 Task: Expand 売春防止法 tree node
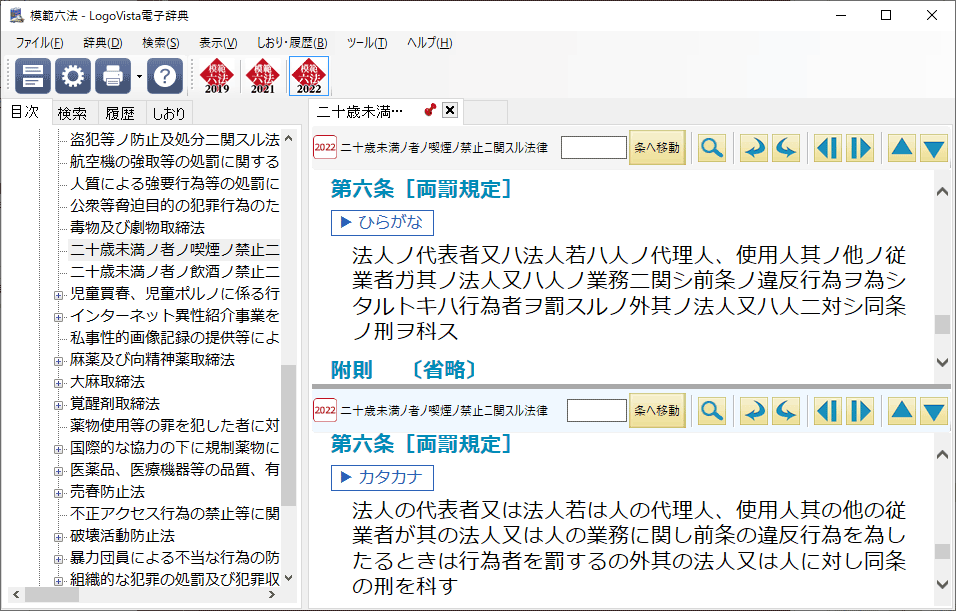(x=58, y=493)
